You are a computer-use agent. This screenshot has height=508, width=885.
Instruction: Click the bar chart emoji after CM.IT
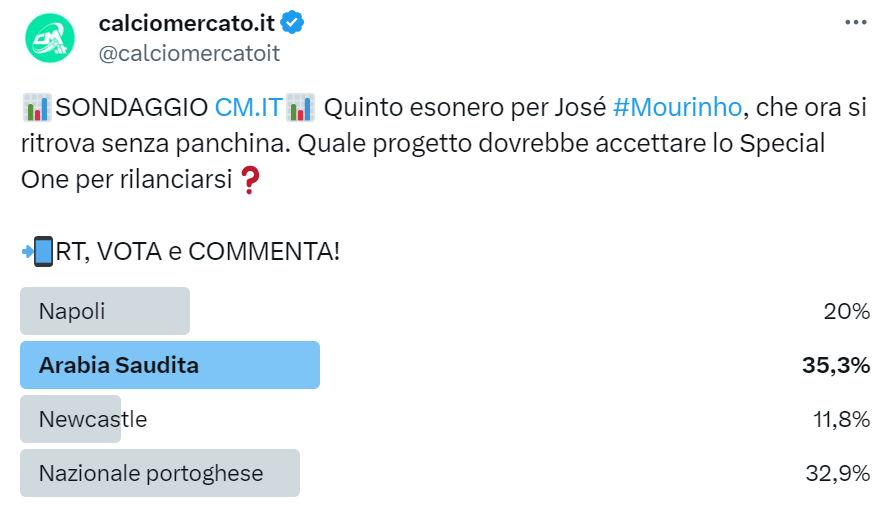point(300,106)
